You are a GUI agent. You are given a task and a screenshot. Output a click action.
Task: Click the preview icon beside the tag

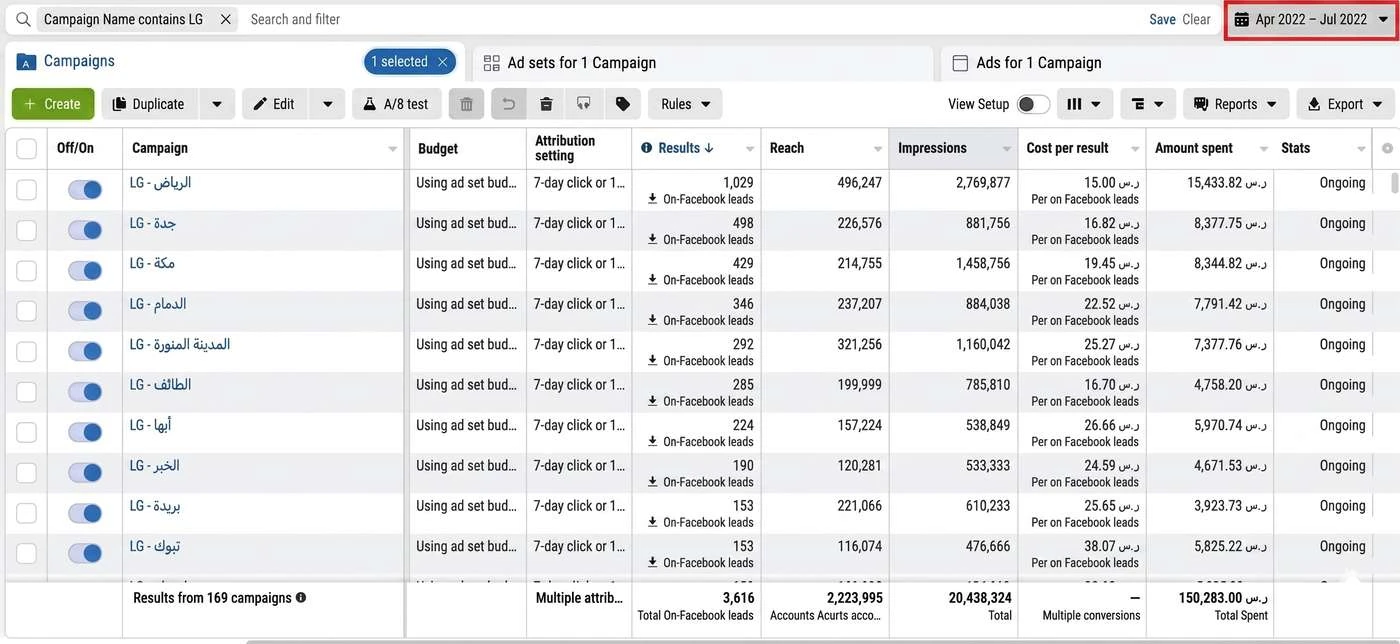click(584, 104)
